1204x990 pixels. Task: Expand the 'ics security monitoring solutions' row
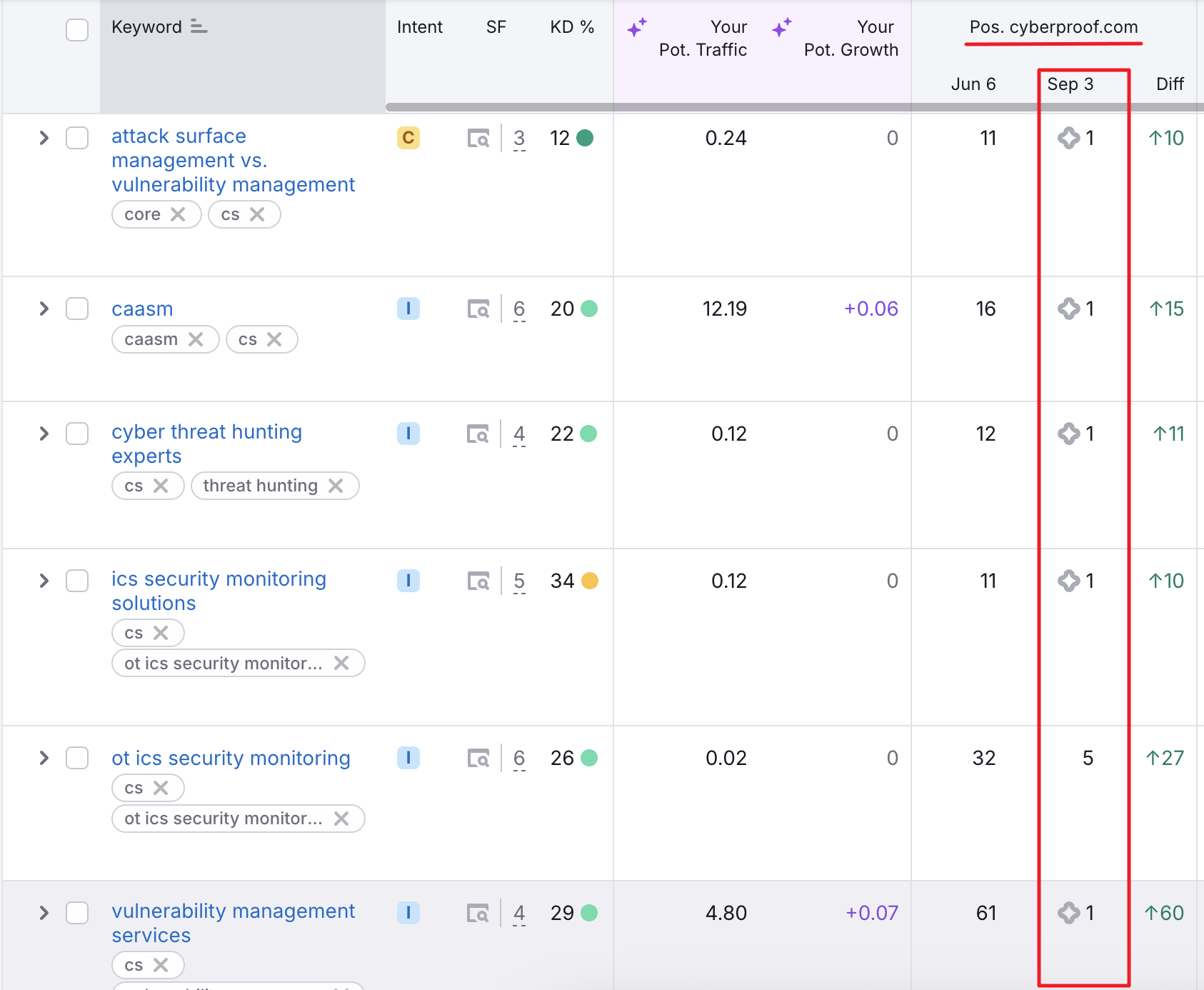click(x=44, y=581)
